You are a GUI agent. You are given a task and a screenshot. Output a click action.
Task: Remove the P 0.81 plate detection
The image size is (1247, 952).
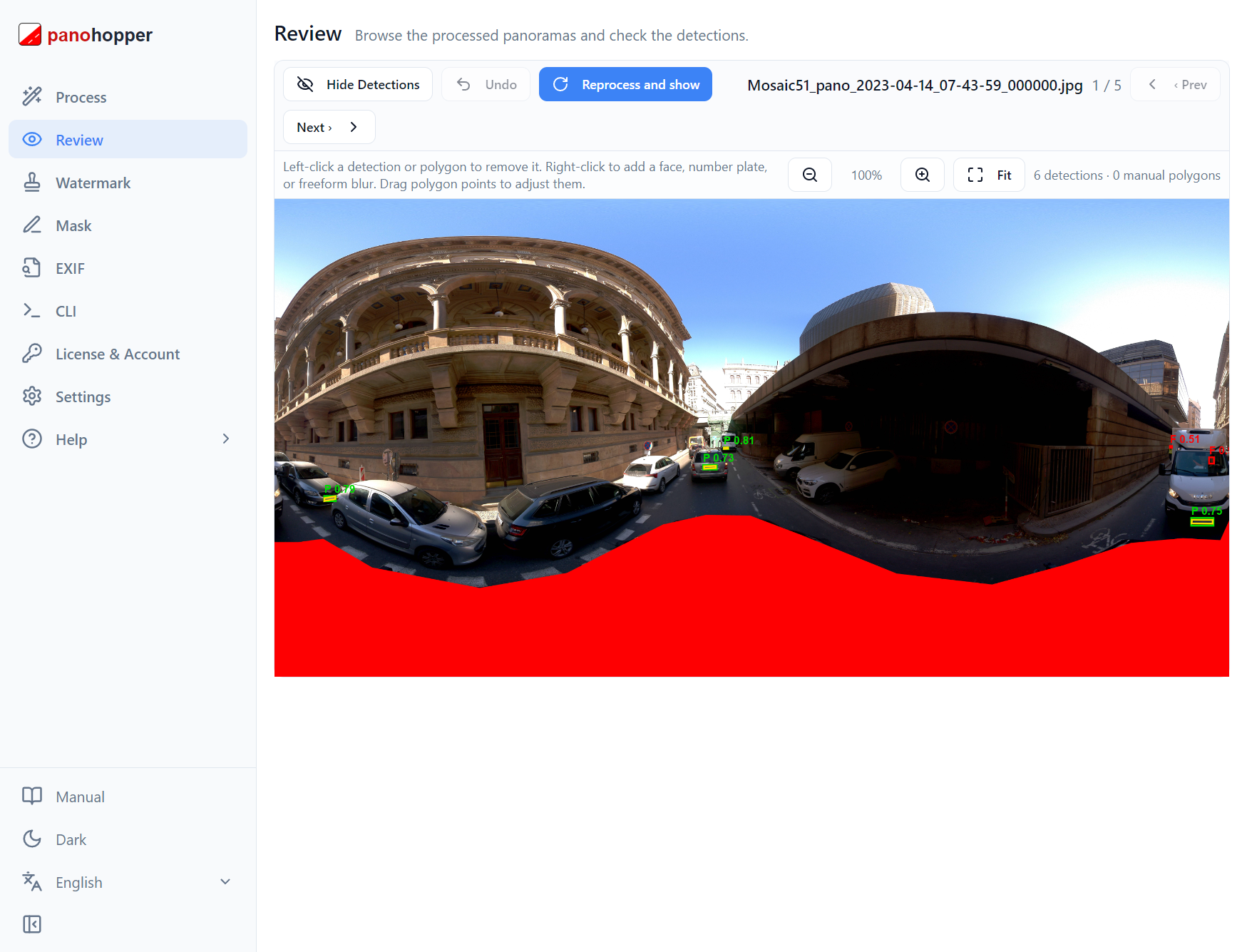coord(726,449)
